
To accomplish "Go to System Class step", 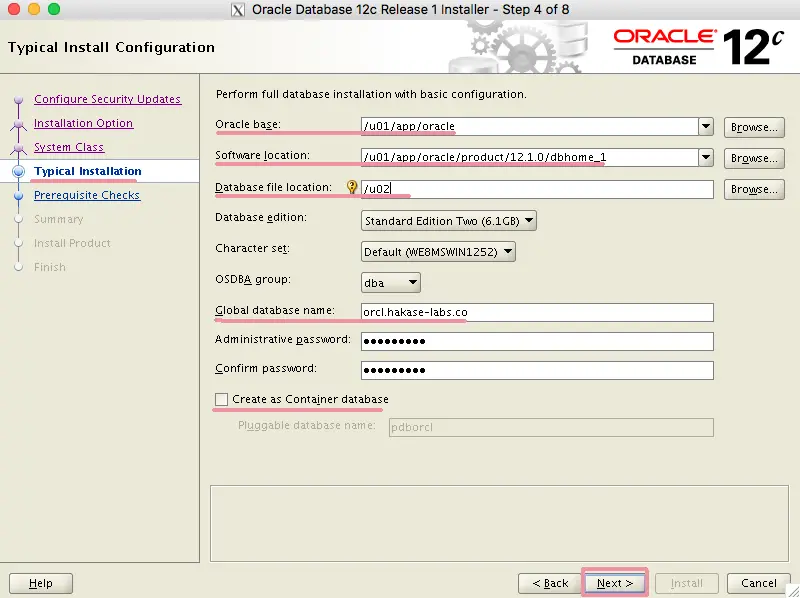I will [x=69, y=147].
